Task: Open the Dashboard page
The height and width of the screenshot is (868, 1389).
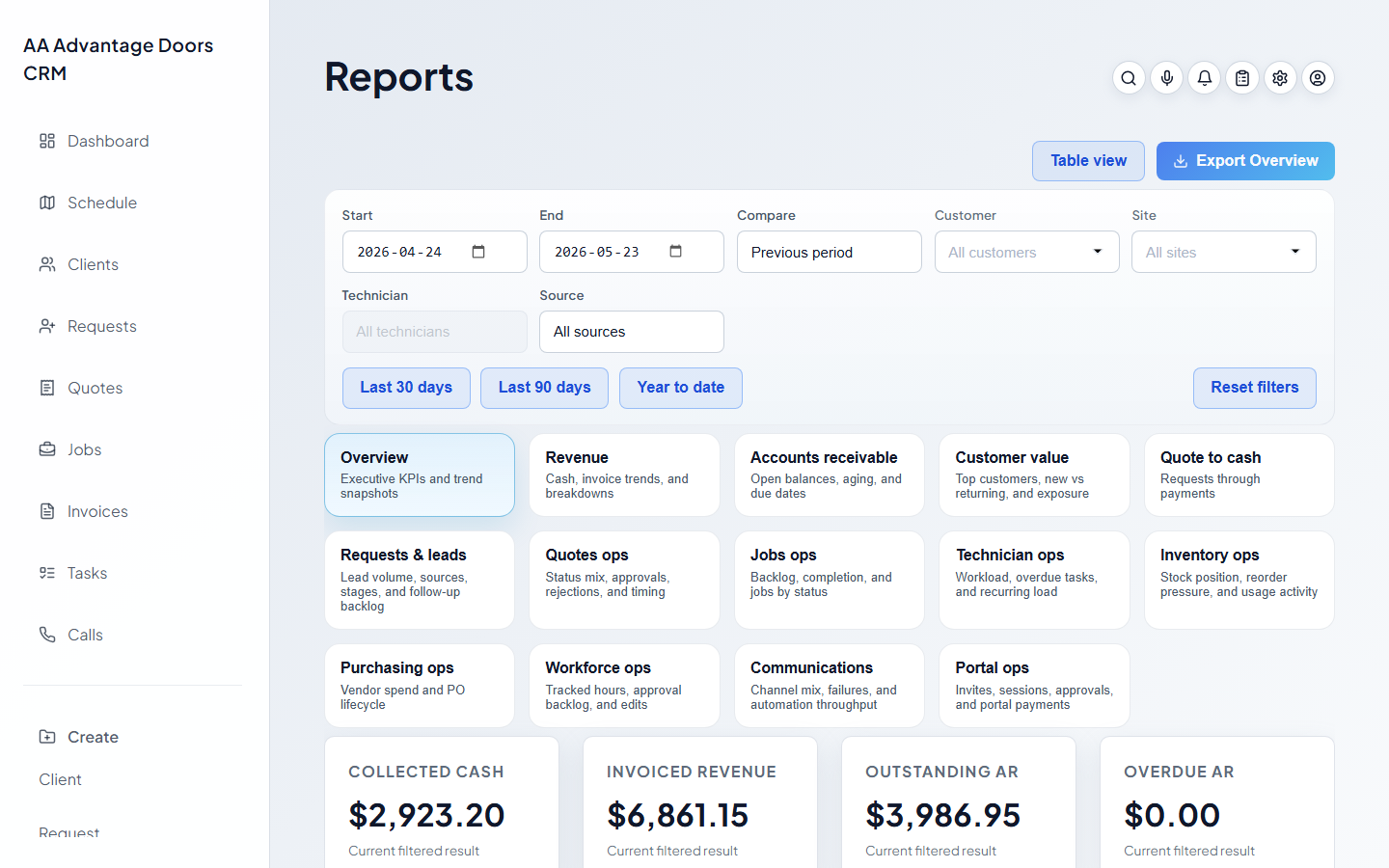Action: point(108,141)
